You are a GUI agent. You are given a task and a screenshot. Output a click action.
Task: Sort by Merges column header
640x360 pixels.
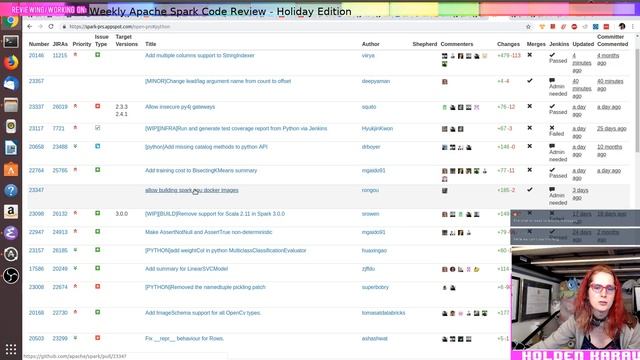[536, 44]
